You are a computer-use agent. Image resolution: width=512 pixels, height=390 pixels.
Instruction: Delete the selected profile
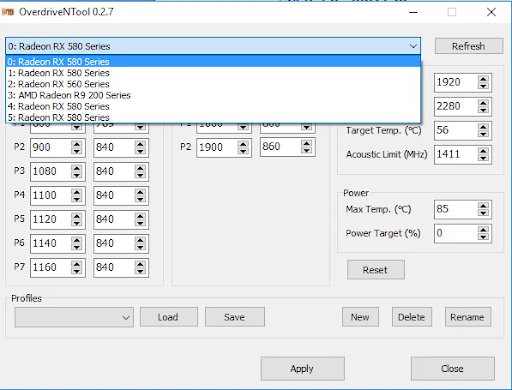(412, 317)
